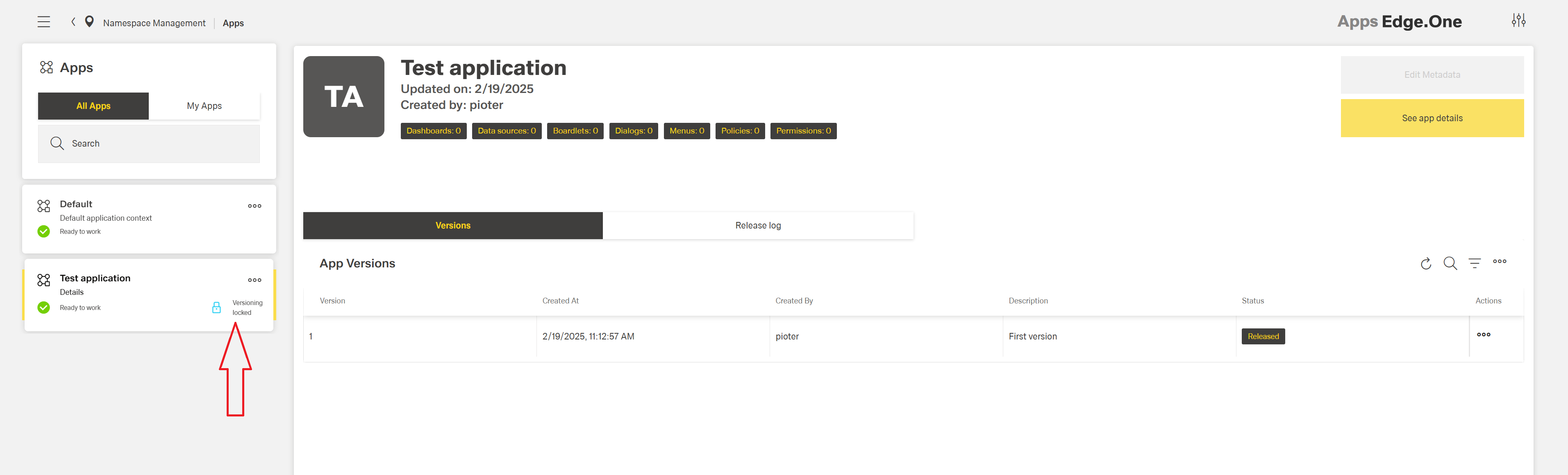This screenshot has width=1568, height=475.
Task: Click the TA application avatar
Action: 344,96
